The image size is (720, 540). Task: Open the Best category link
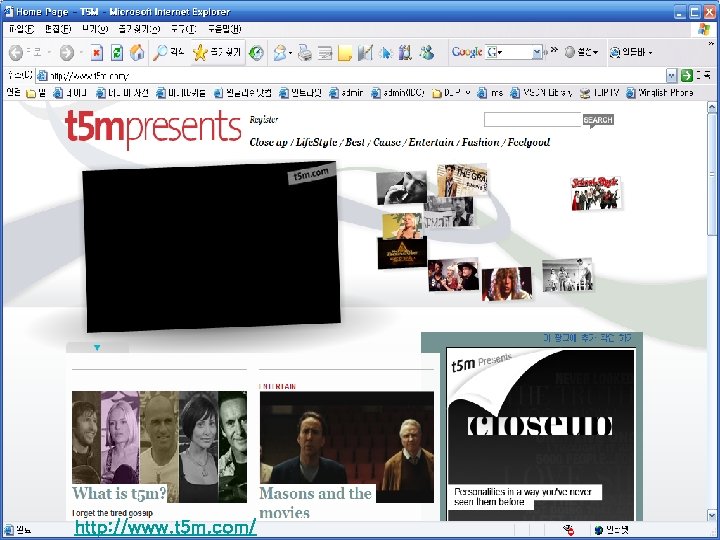355,142
